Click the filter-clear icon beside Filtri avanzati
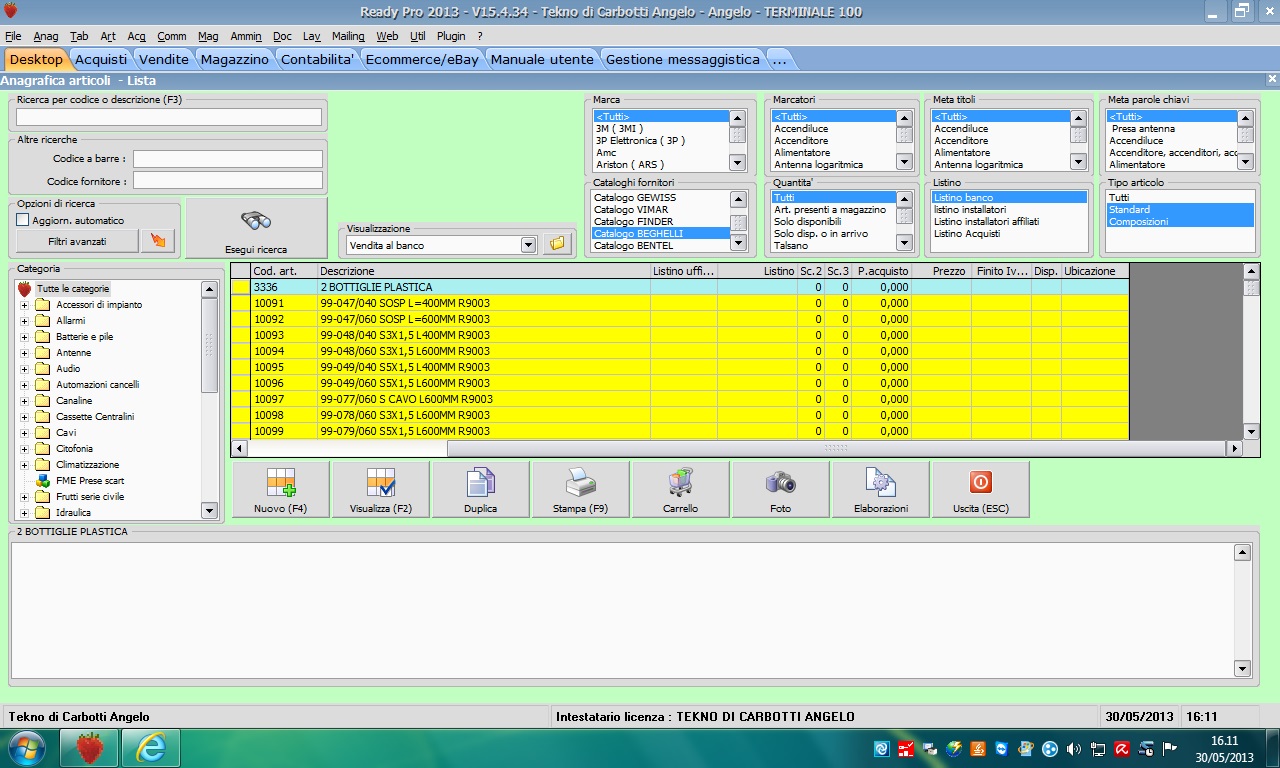 [158, 241]
